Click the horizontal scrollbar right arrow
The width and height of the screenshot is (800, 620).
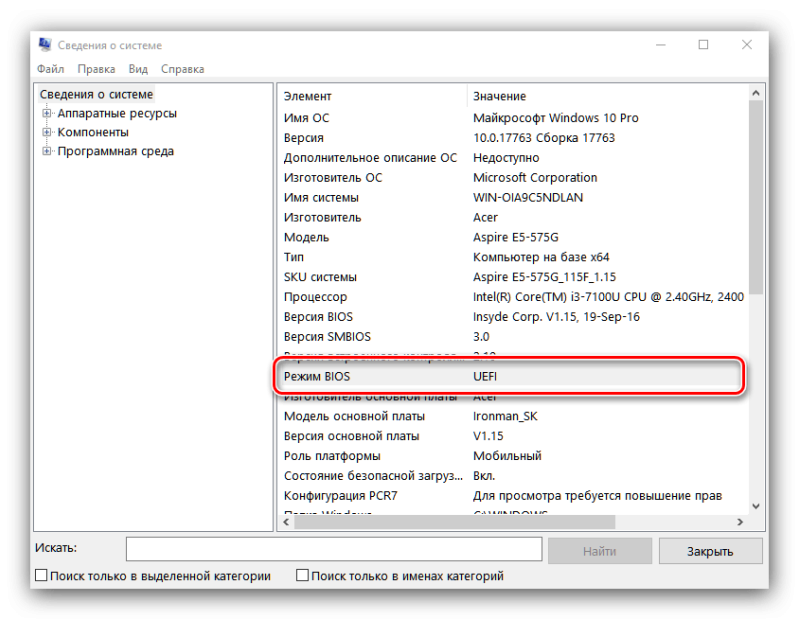pyautogui.click(x=740, y=522)
